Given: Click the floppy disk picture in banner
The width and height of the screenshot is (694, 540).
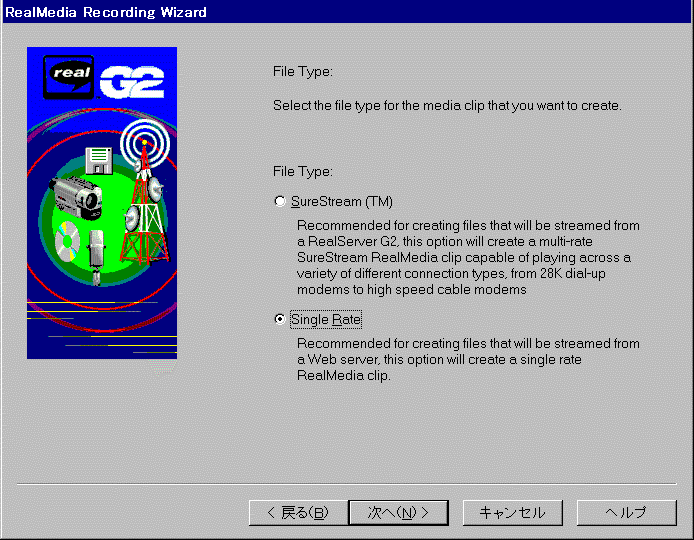Looking at the screenshot, I should (99, 160).
